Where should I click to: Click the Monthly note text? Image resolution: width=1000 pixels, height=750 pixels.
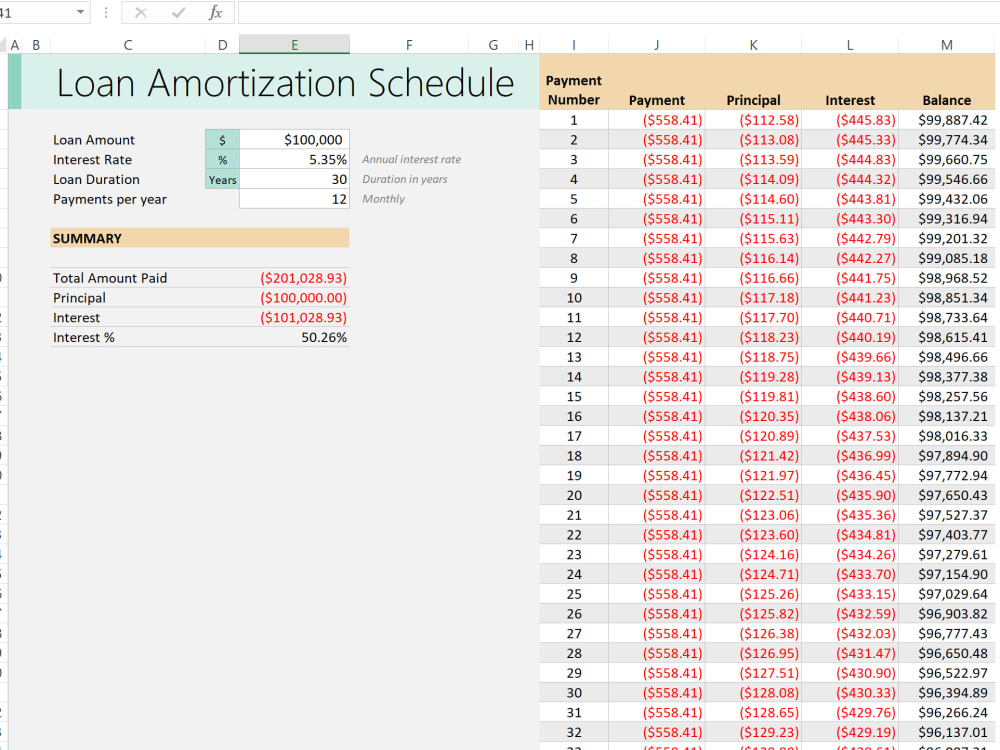[383, 199]
